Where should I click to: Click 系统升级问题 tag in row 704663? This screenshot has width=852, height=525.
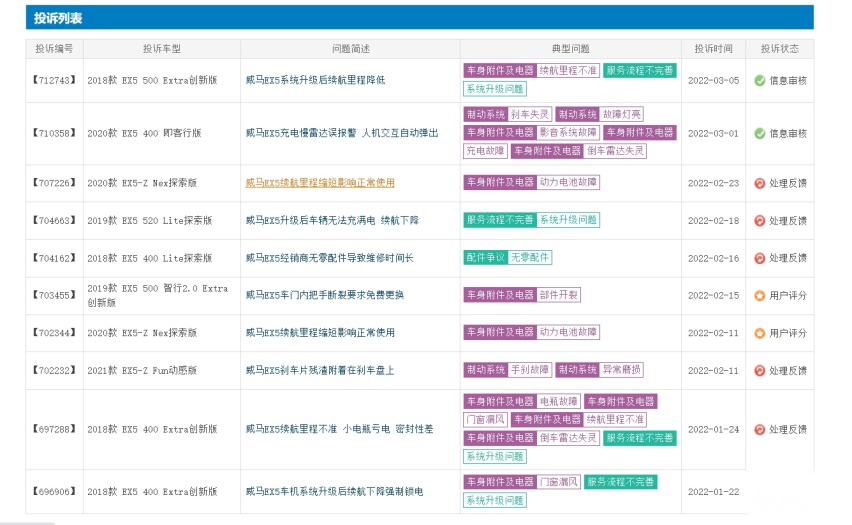(x=568, y=220)
